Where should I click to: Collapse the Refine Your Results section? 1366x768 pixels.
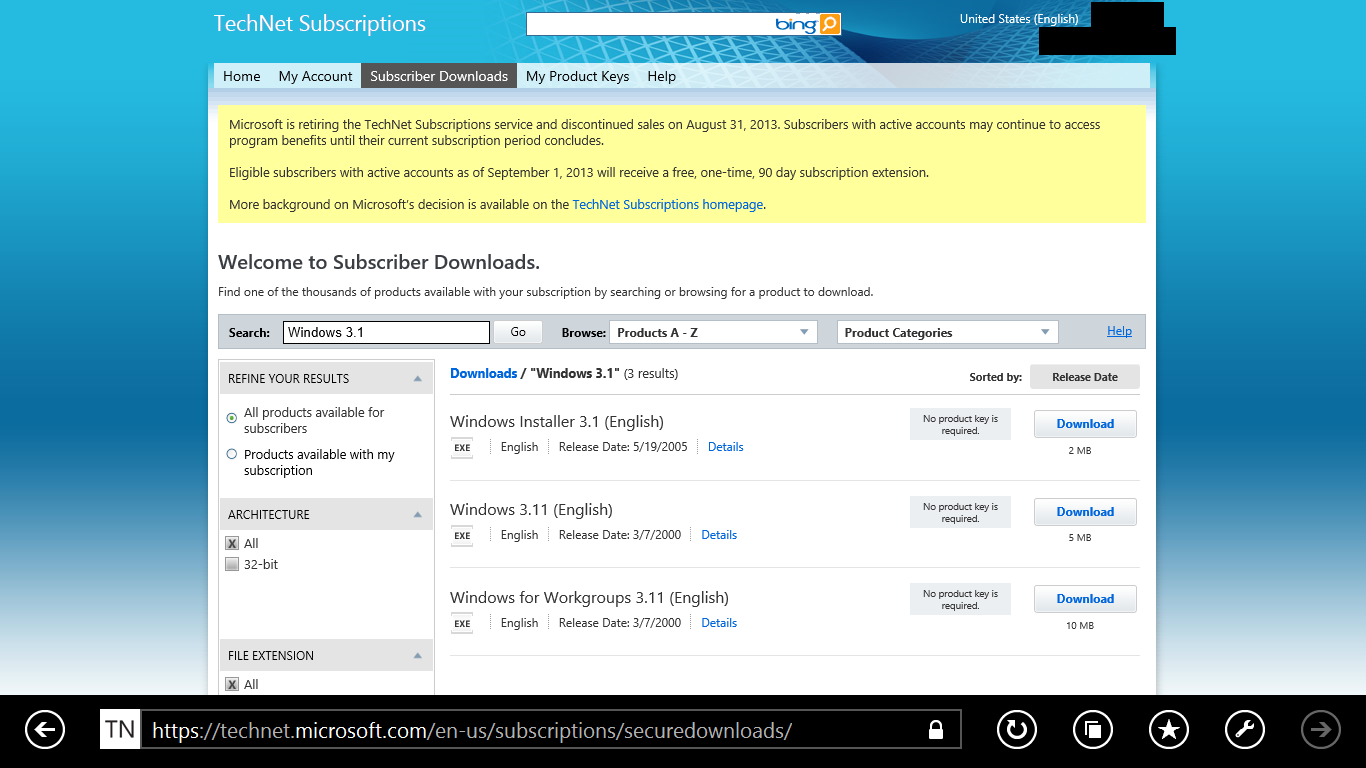click(x=418, y=379)
